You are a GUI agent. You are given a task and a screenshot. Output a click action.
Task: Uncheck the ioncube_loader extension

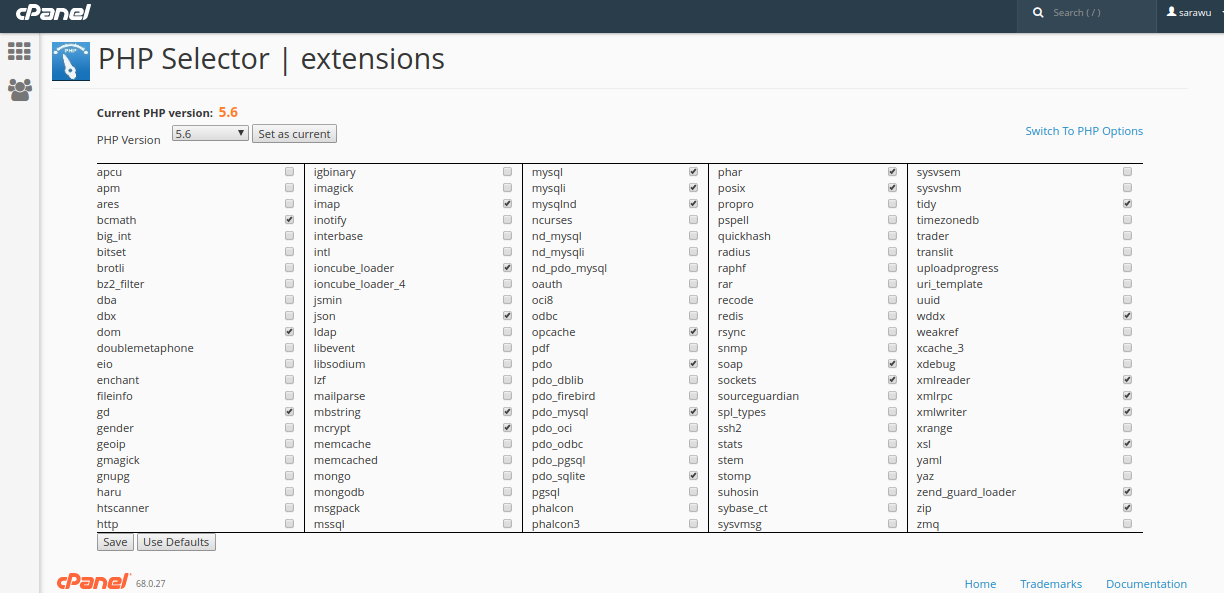click(507, 268)
